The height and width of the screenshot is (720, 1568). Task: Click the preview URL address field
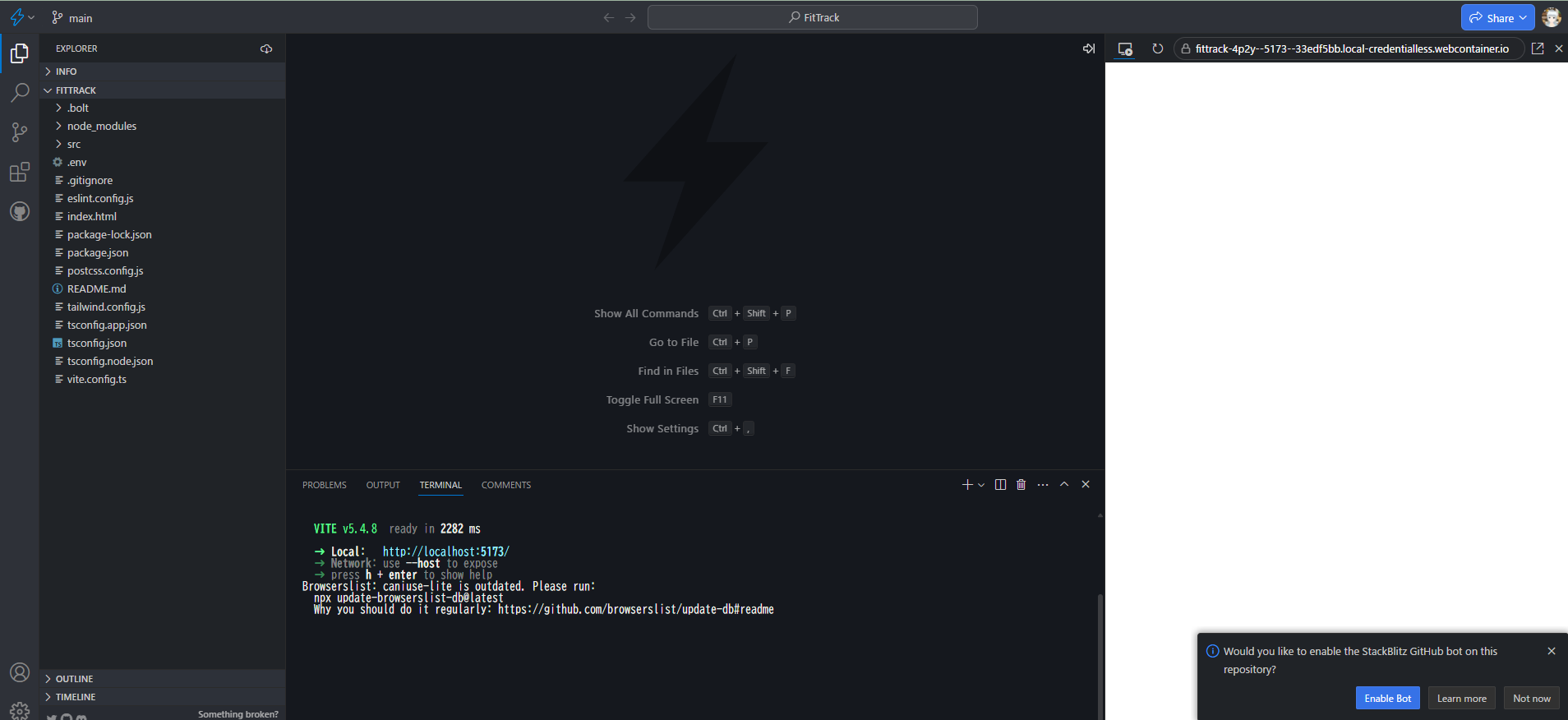click(x=1349, y=48)
